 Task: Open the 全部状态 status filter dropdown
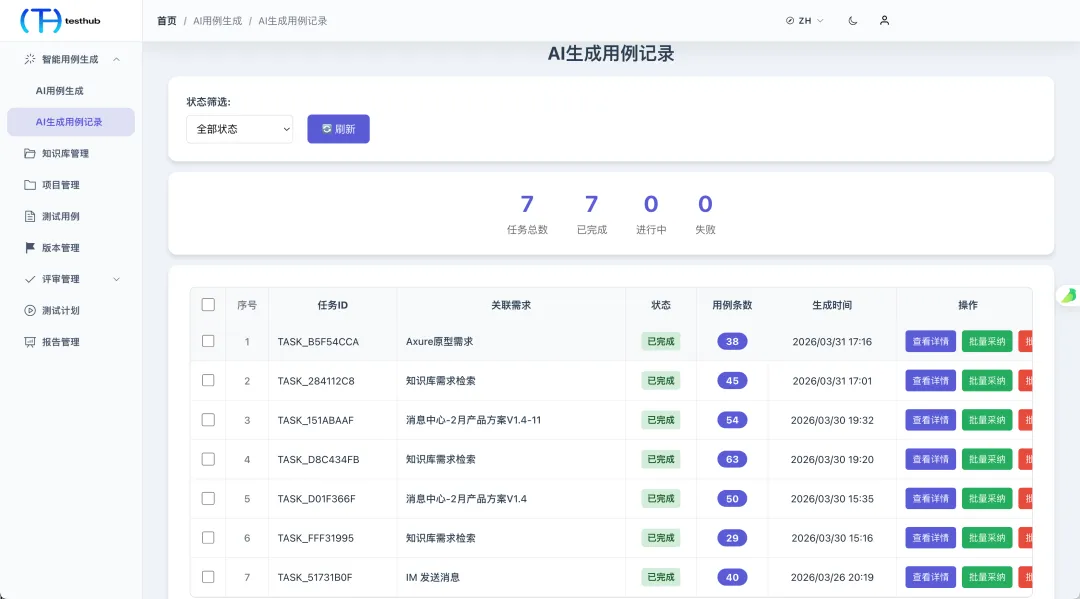[240, 129]
